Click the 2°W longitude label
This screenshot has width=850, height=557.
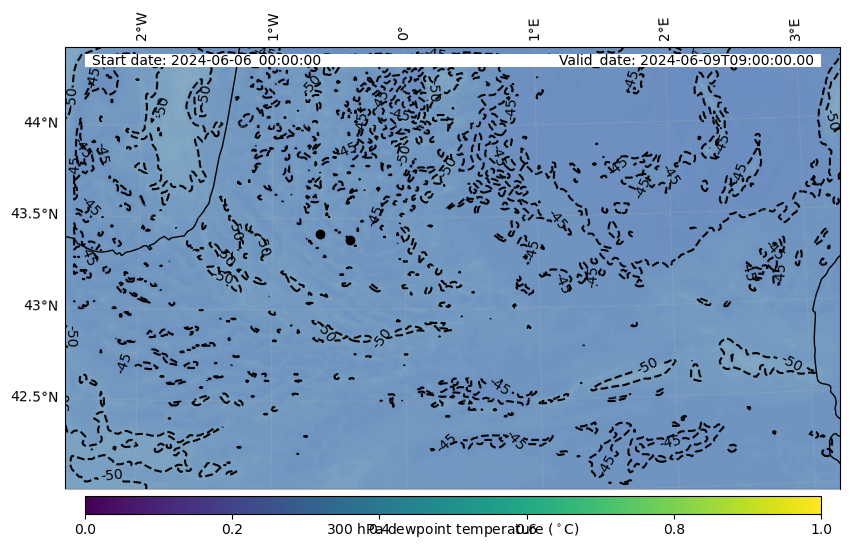coord(142,28)
